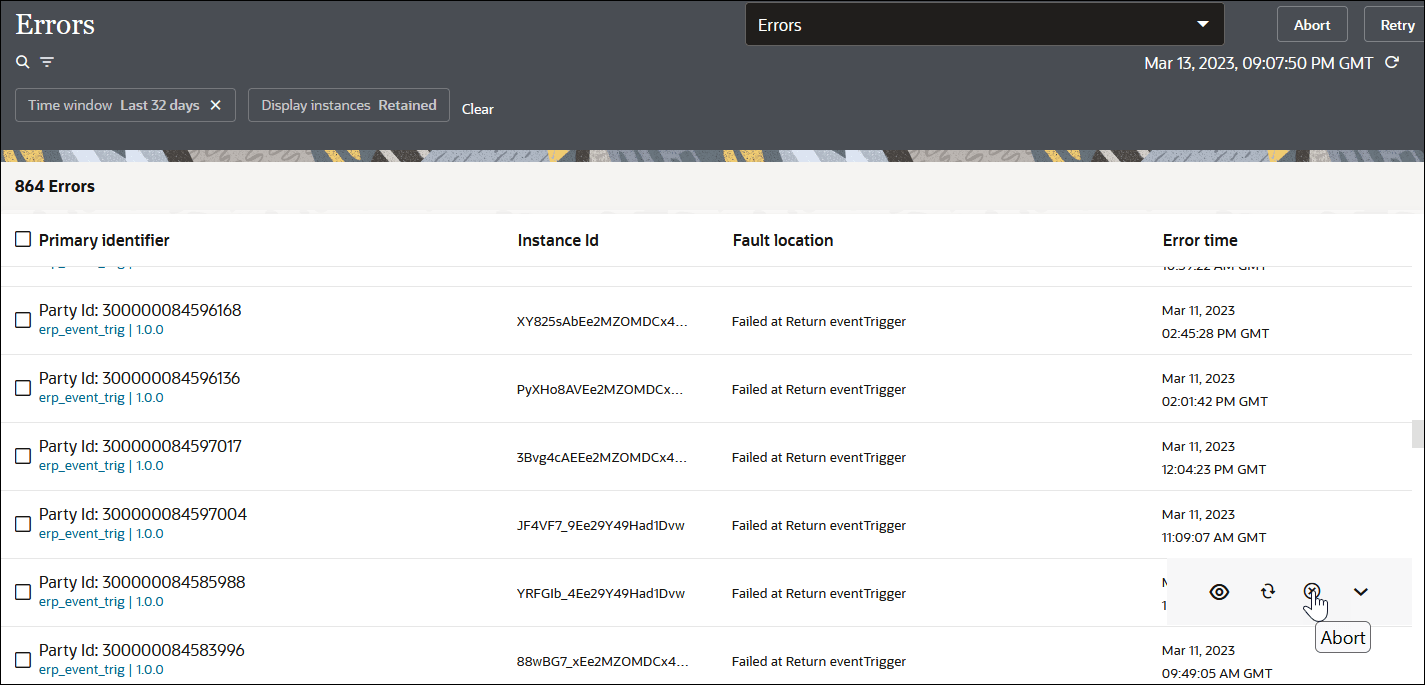Open the filter icon beside search

pos(47,62)
